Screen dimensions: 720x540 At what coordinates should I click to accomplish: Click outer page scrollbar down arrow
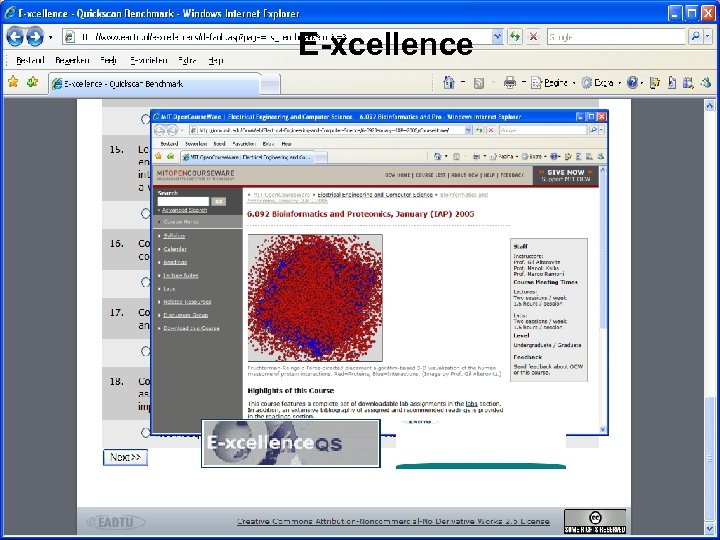710,529
